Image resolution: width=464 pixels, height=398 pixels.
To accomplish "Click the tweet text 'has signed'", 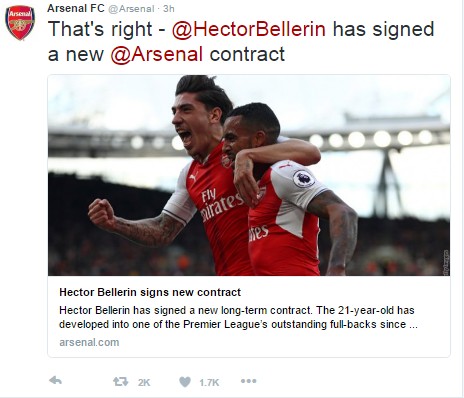I will 384,30.
